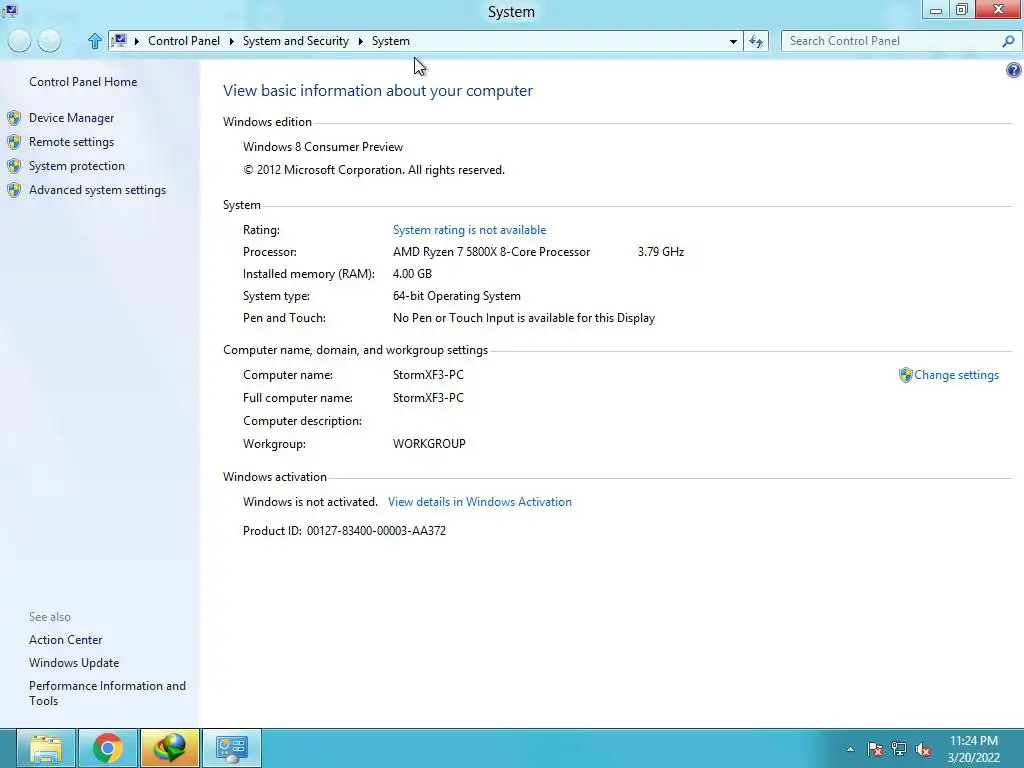1024x768 pixels.
Task: Open Help via the blue question mark icon
Action: pos(1014,70)
